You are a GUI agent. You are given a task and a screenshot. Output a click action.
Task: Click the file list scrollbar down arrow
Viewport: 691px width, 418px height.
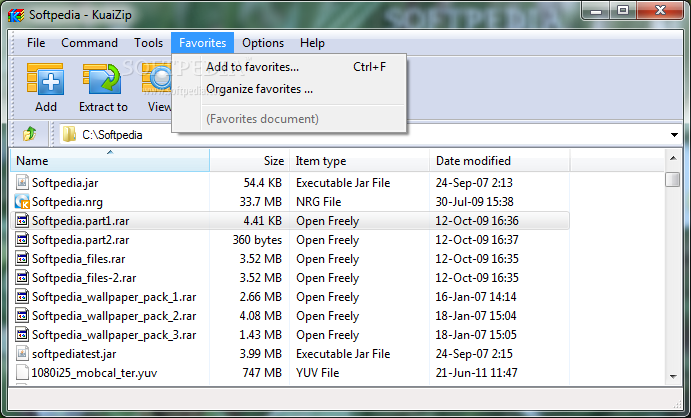[x=673, y=376]
